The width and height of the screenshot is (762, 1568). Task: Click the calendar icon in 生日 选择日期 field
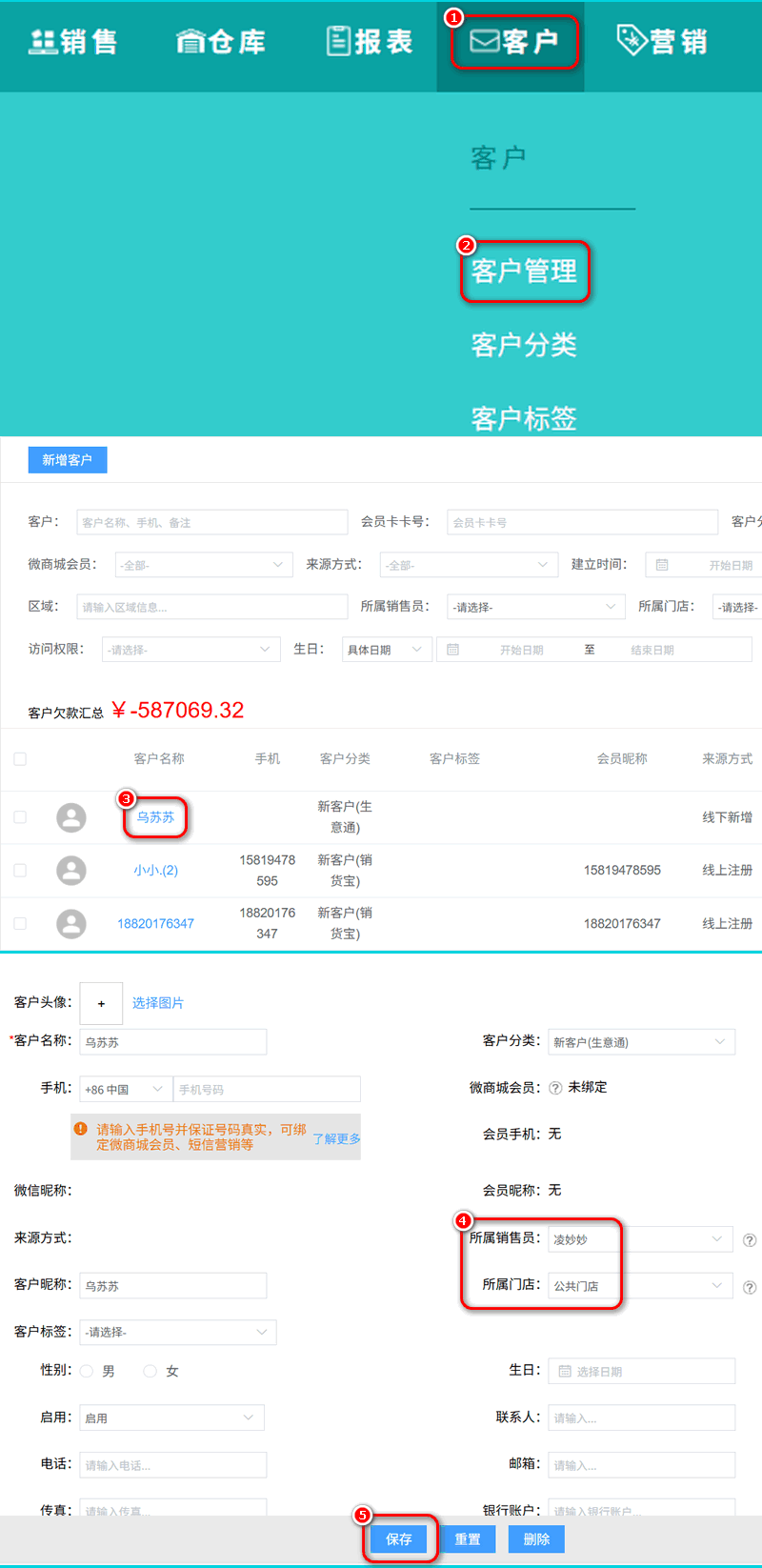tap(565, 1371)
